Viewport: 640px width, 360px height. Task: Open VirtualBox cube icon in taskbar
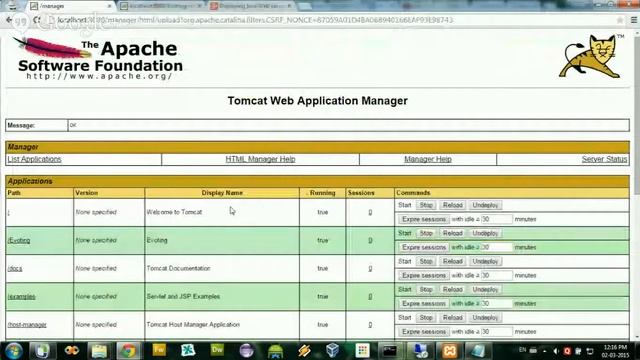[333, 350]
